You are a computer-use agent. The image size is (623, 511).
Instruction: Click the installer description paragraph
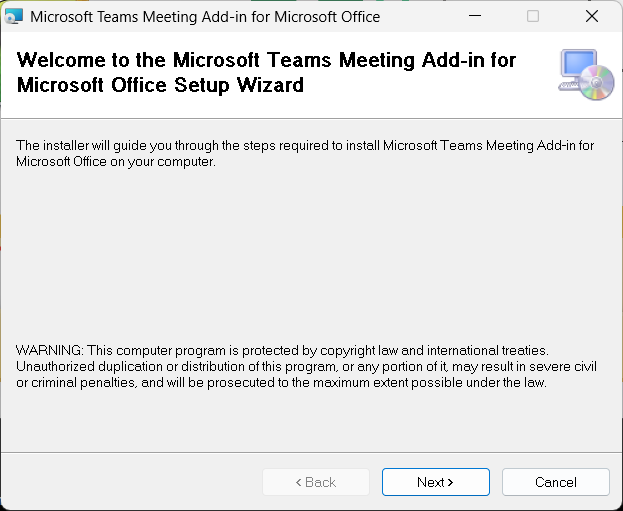coord(305,153)
